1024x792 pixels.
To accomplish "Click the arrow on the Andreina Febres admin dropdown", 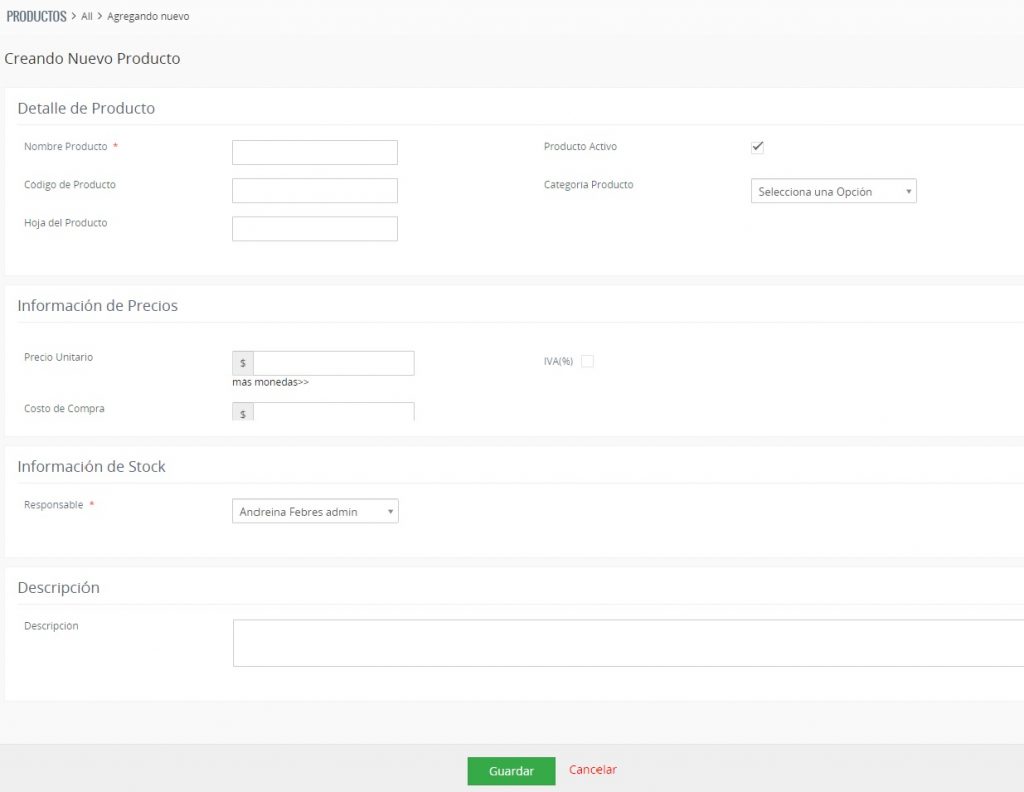I will click(x=390, y=512).
